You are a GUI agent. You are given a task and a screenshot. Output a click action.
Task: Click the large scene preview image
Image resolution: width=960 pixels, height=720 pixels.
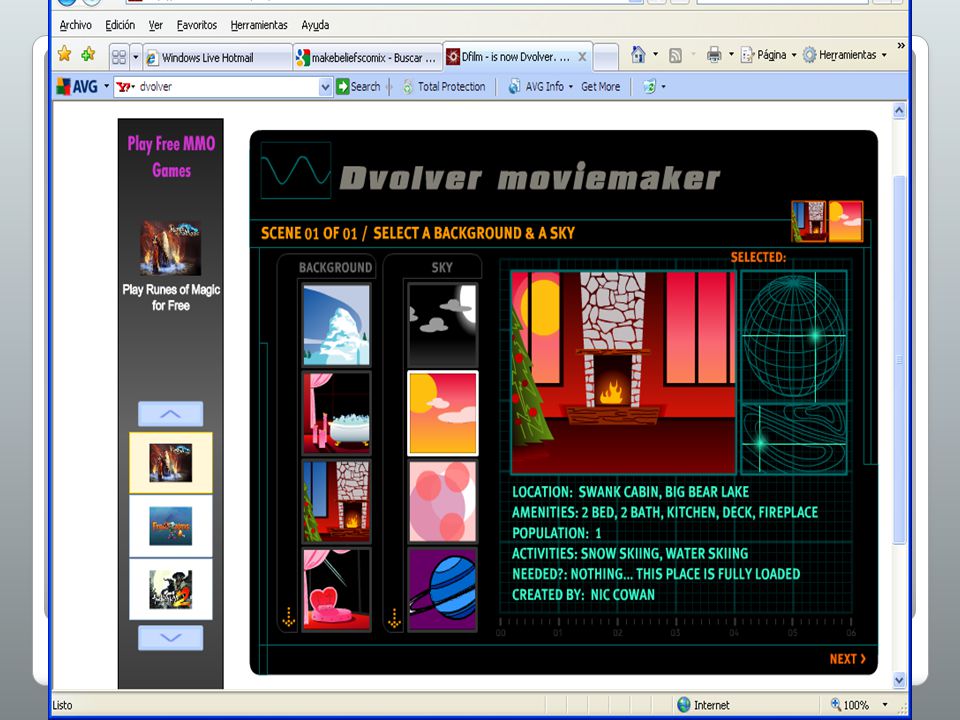point(623,372)
